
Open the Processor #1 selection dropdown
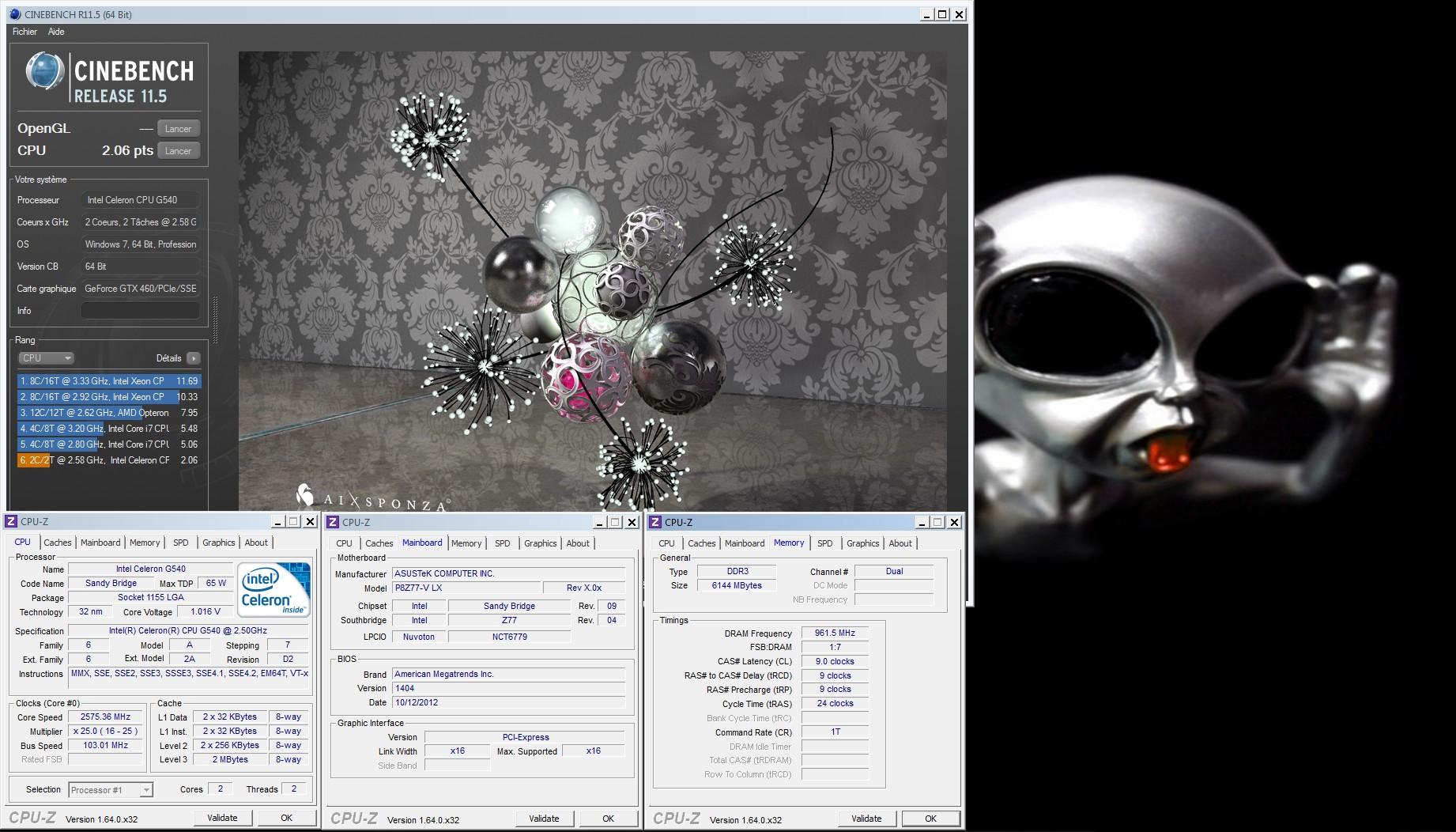click(111, 790)
